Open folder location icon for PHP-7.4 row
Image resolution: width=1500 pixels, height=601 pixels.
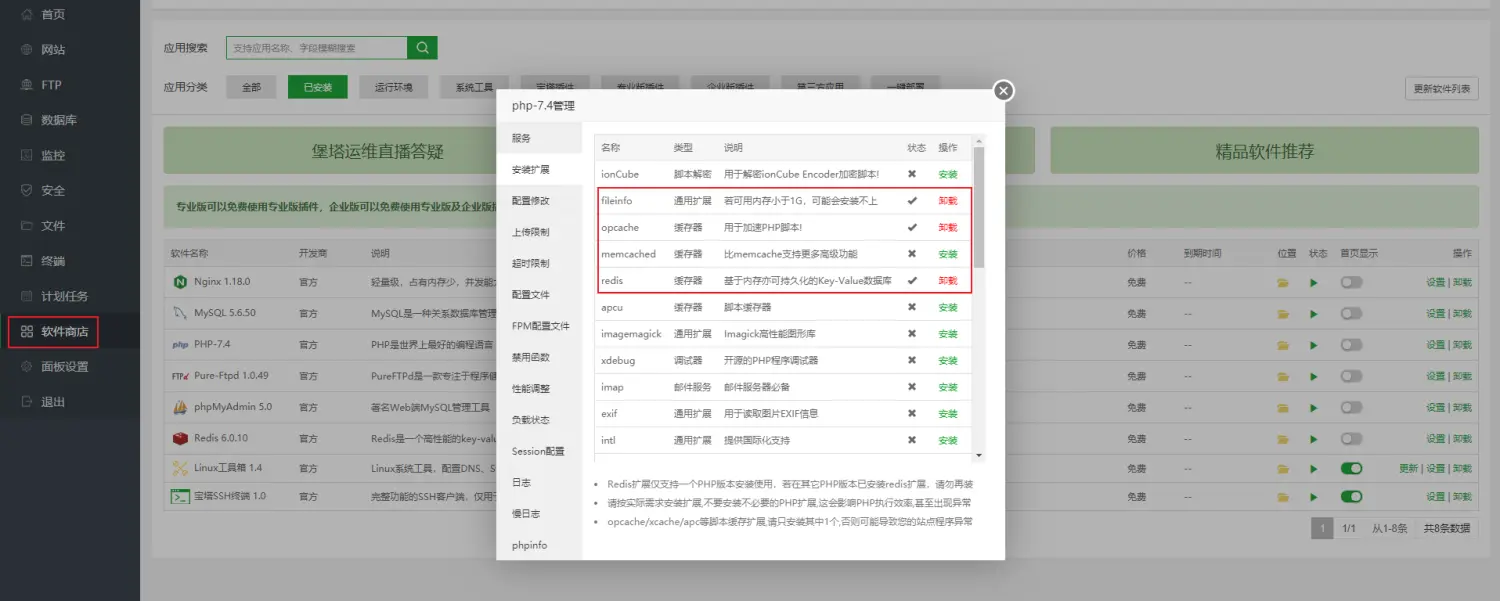point(1283,345)
